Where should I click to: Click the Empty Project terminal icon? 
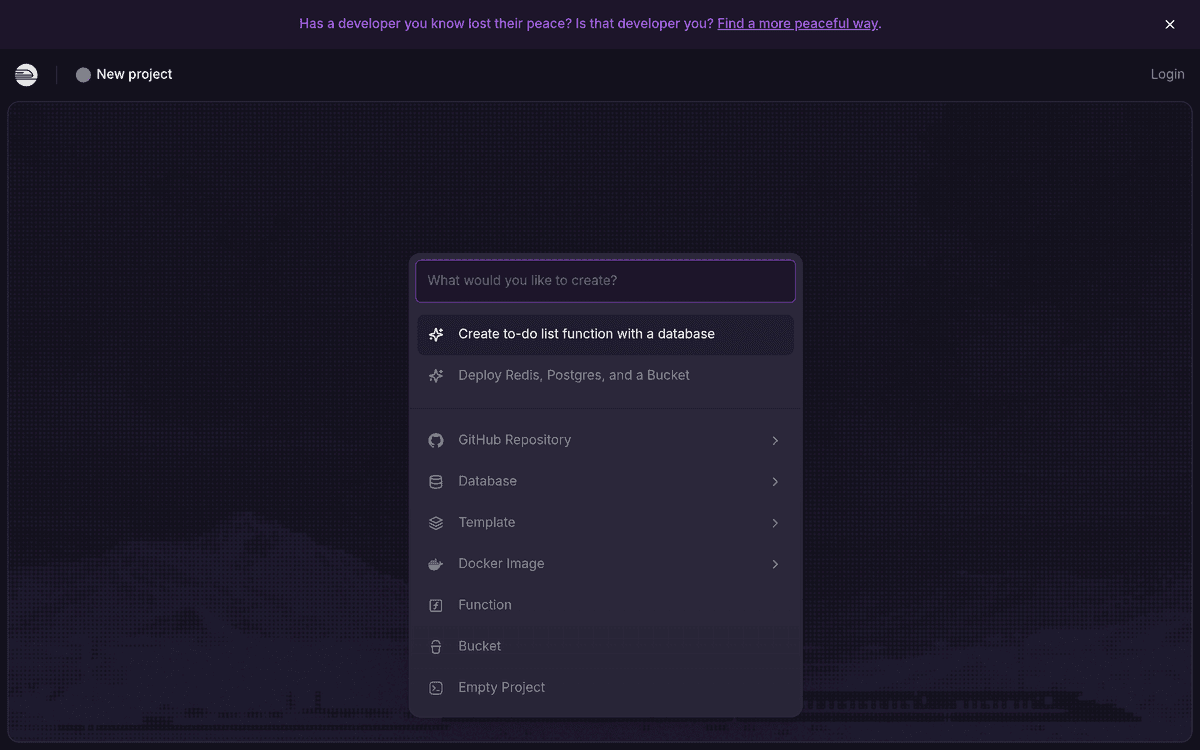[x=436, y=688]
